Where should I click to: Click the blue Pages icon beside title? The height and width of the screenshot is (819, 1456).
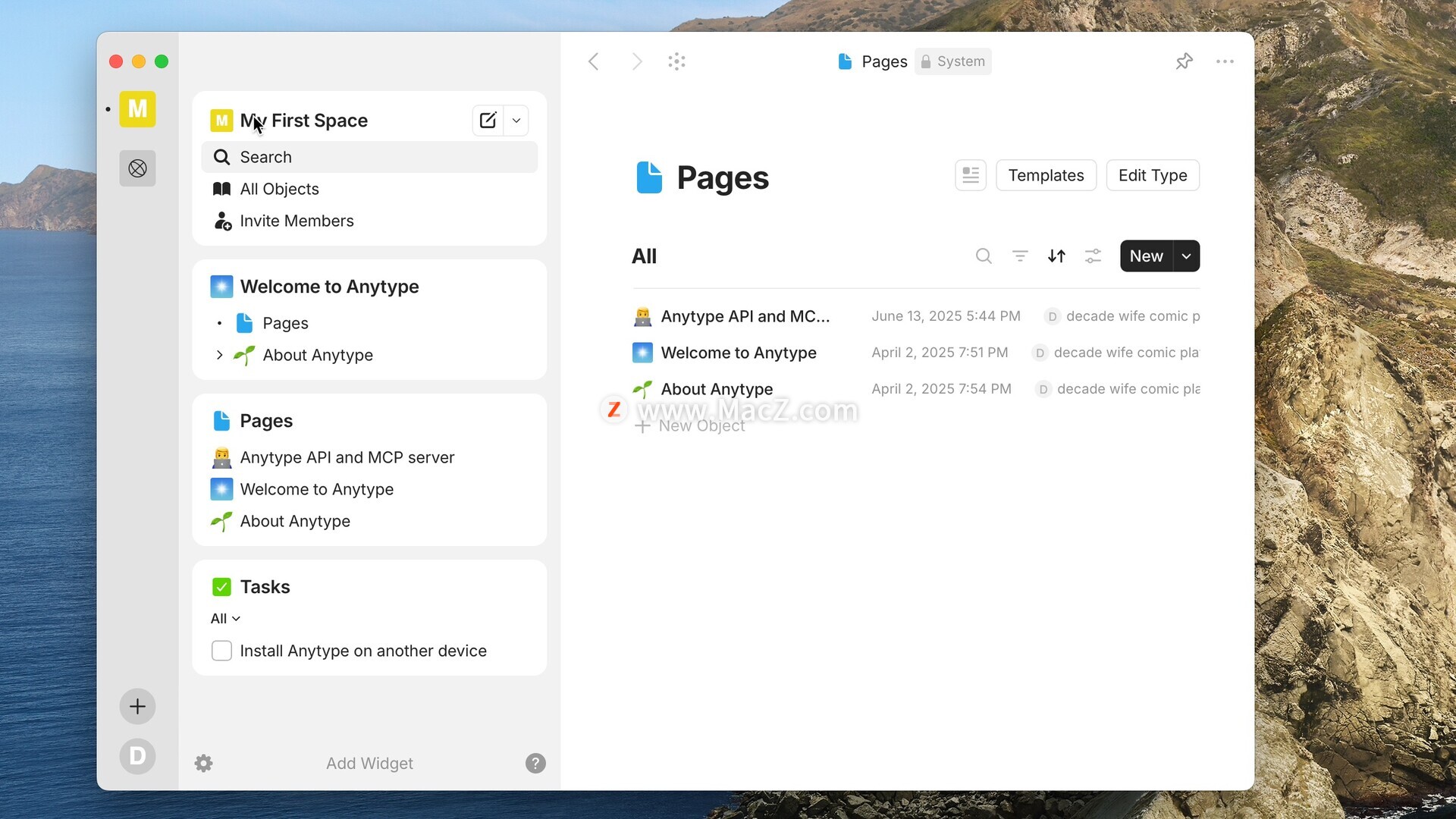[x=649, y=177]
